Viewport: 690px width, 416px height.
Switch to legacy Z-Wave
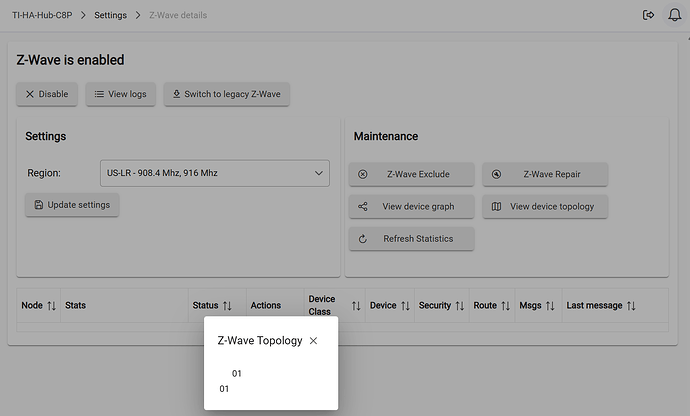click(x=227, y=94)
